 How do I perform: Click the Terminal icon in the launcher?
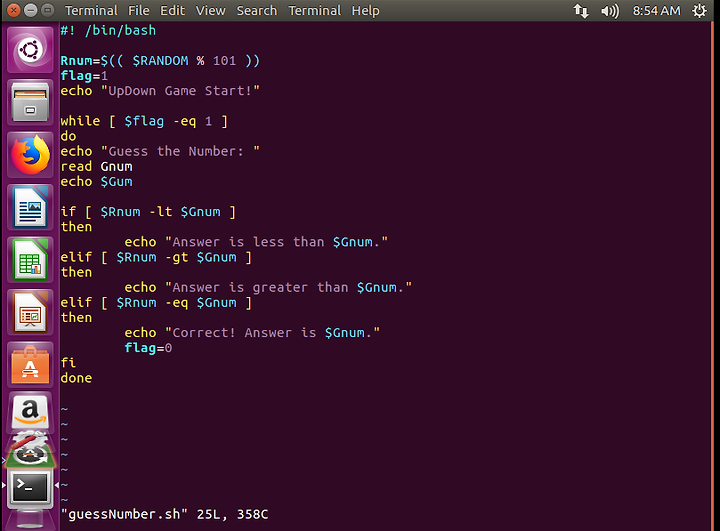(x=30, y=489)
